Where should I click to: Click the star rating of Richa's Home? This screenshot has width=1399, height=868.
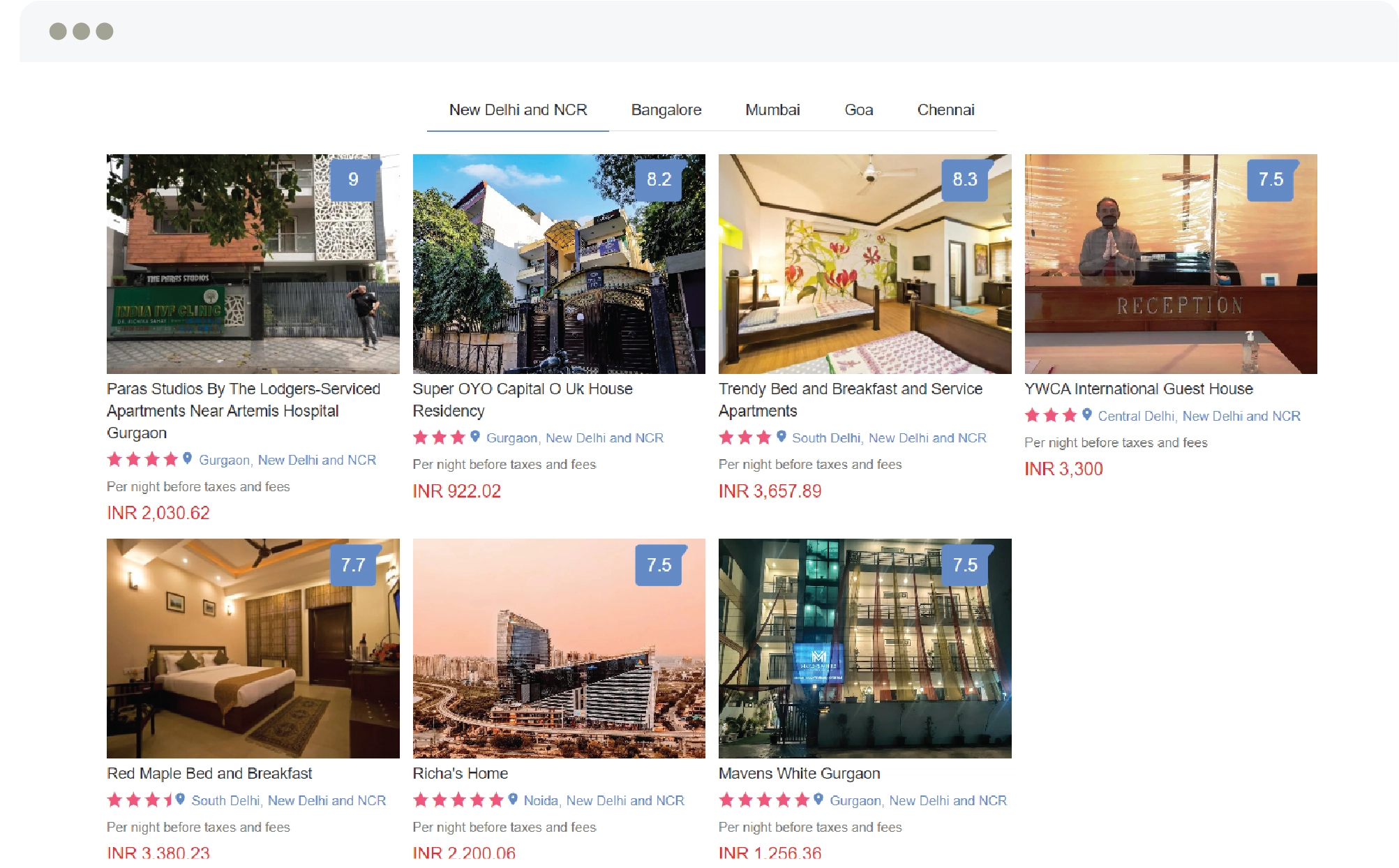pos(458,800)
